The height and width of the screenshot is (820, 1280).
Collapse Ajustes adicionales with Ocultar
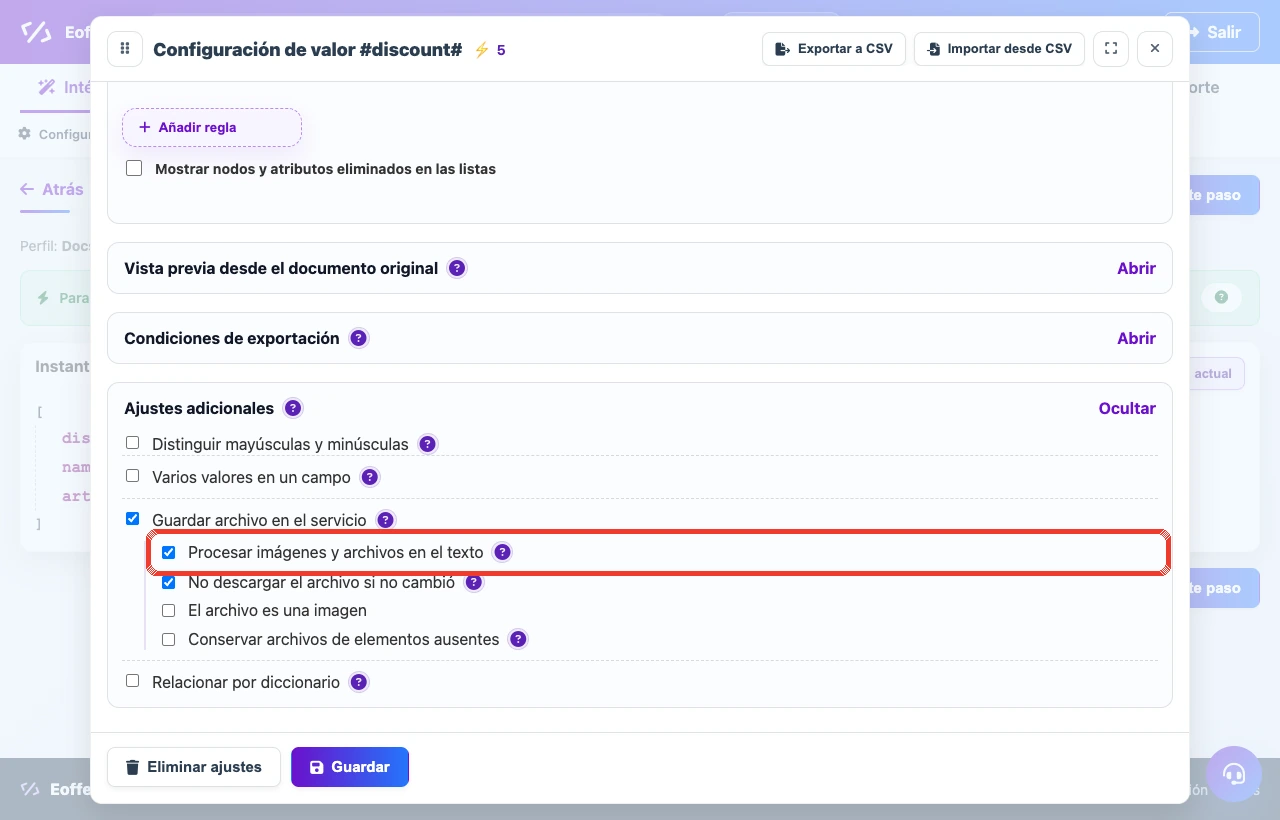1127,408
